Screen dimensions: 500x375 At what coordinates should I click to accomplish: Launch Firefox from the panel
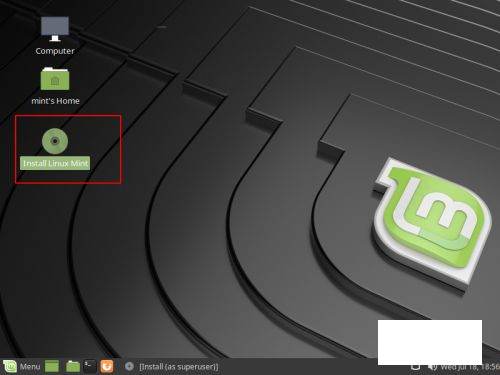click(107, 366)
